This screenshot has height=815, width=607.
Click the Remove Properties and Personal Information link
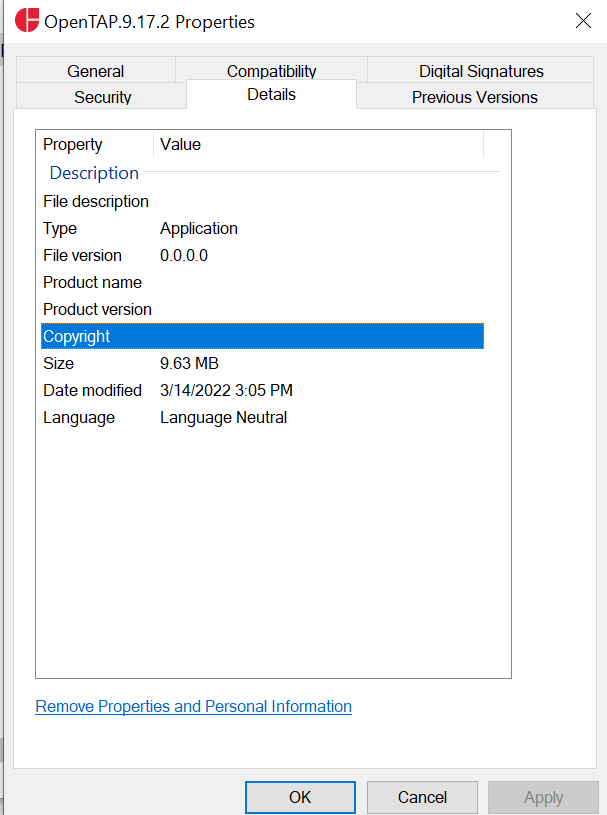[x=193, y=706]
